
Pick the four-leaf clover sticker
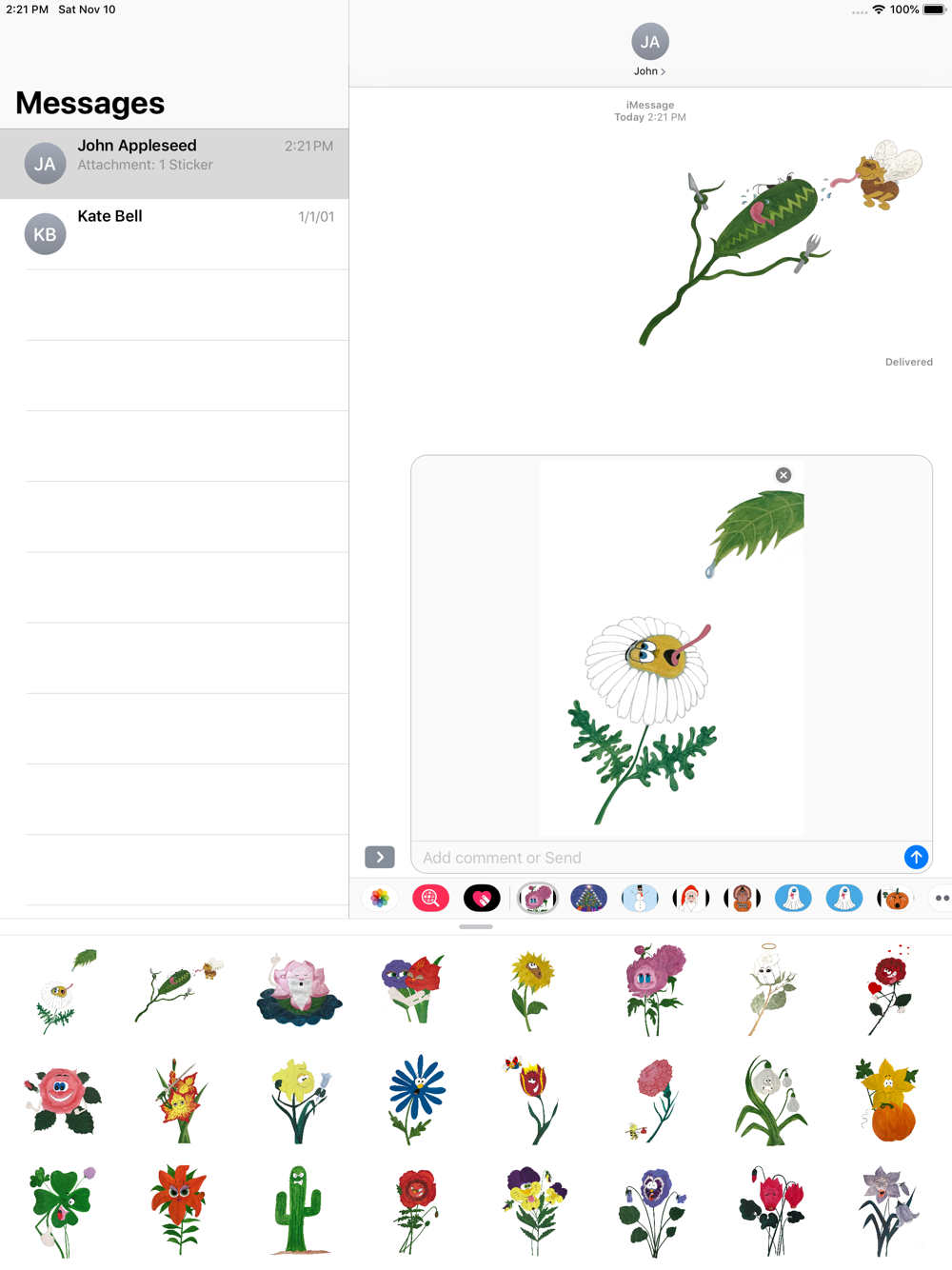(x=62, y=1210)
